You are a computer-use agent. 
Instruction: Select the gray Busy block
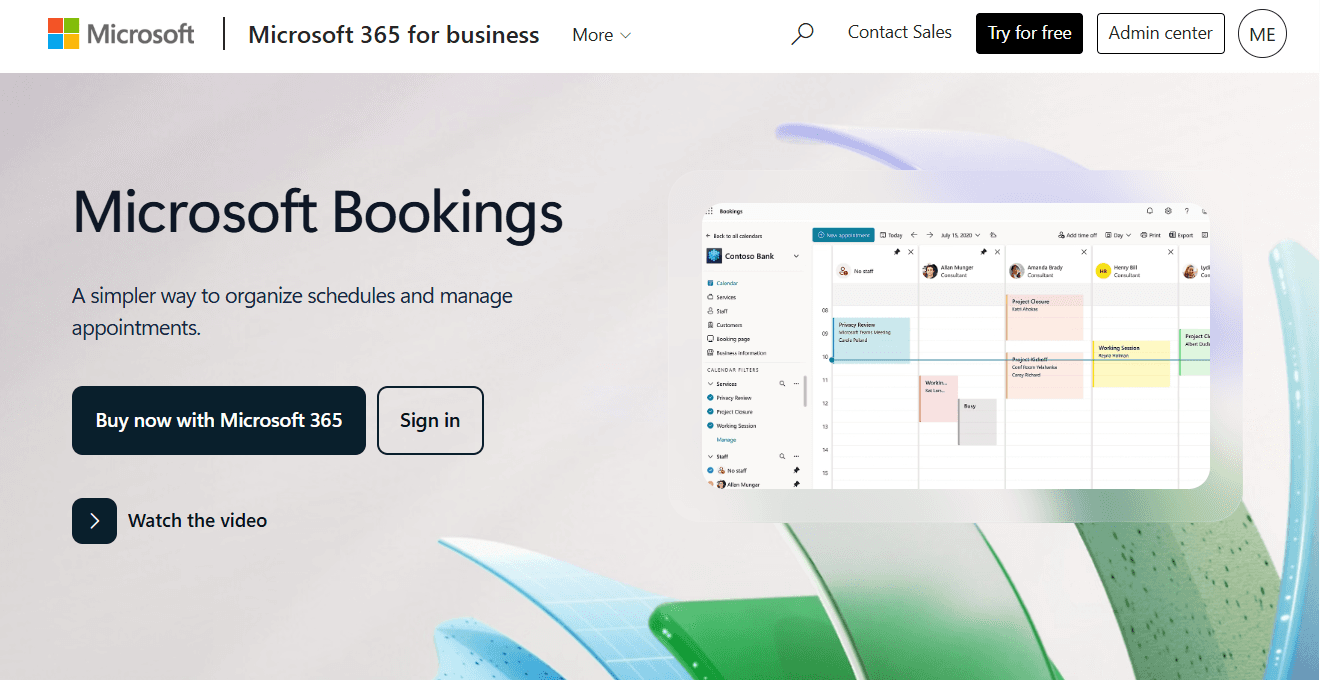point(978,422)
